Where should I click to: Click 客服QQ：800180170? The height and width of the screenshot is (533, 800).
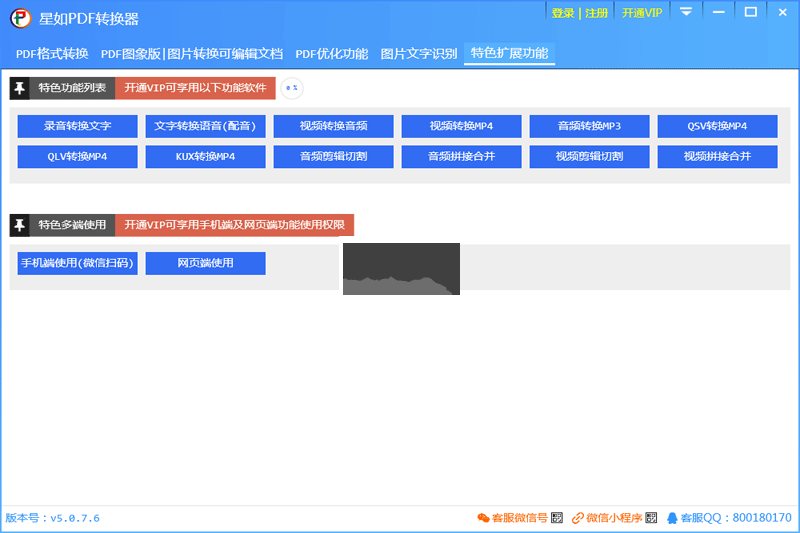736,518
